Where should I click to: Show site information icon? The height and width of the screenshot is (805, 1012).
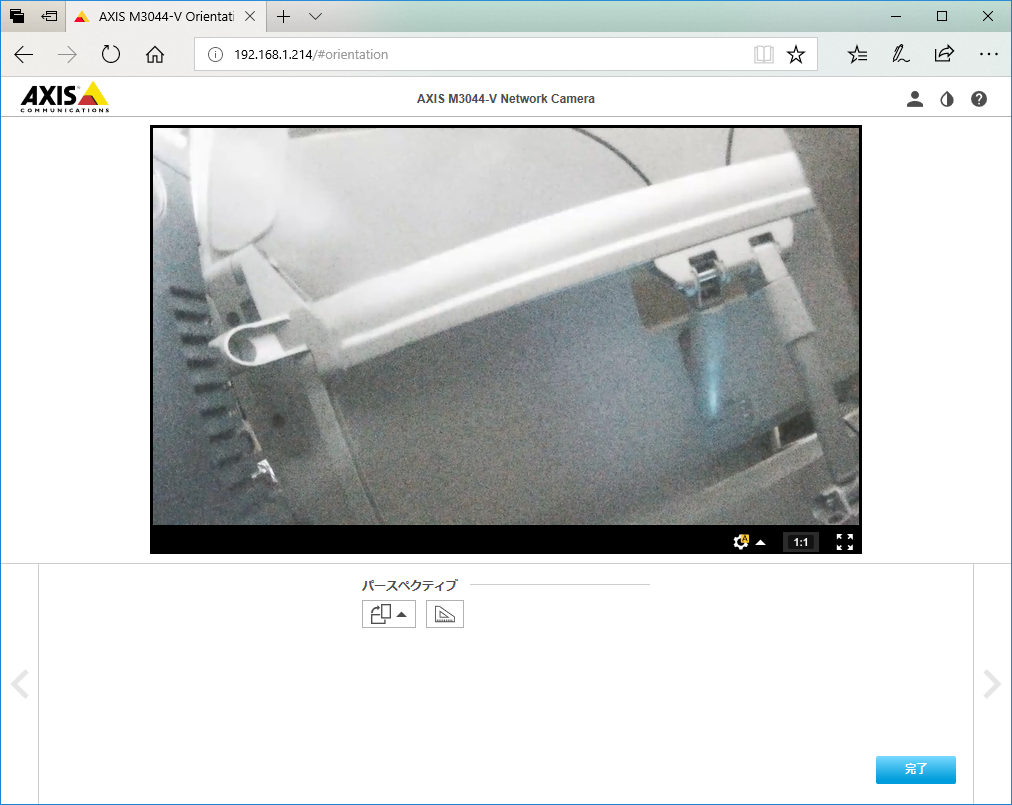[x=215, y=54]
